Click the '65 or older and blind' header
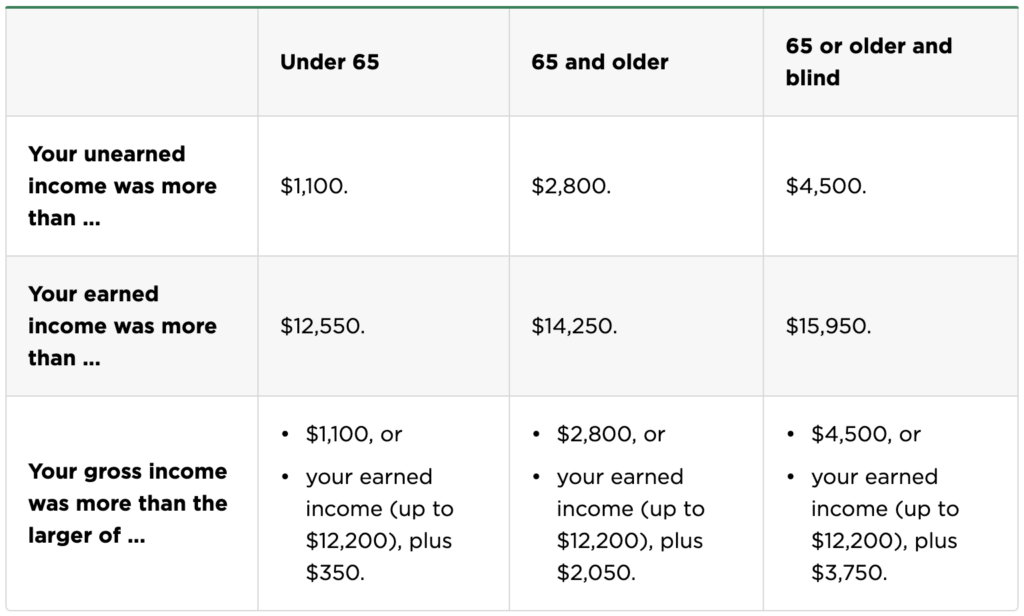 [x=869, y=62]
